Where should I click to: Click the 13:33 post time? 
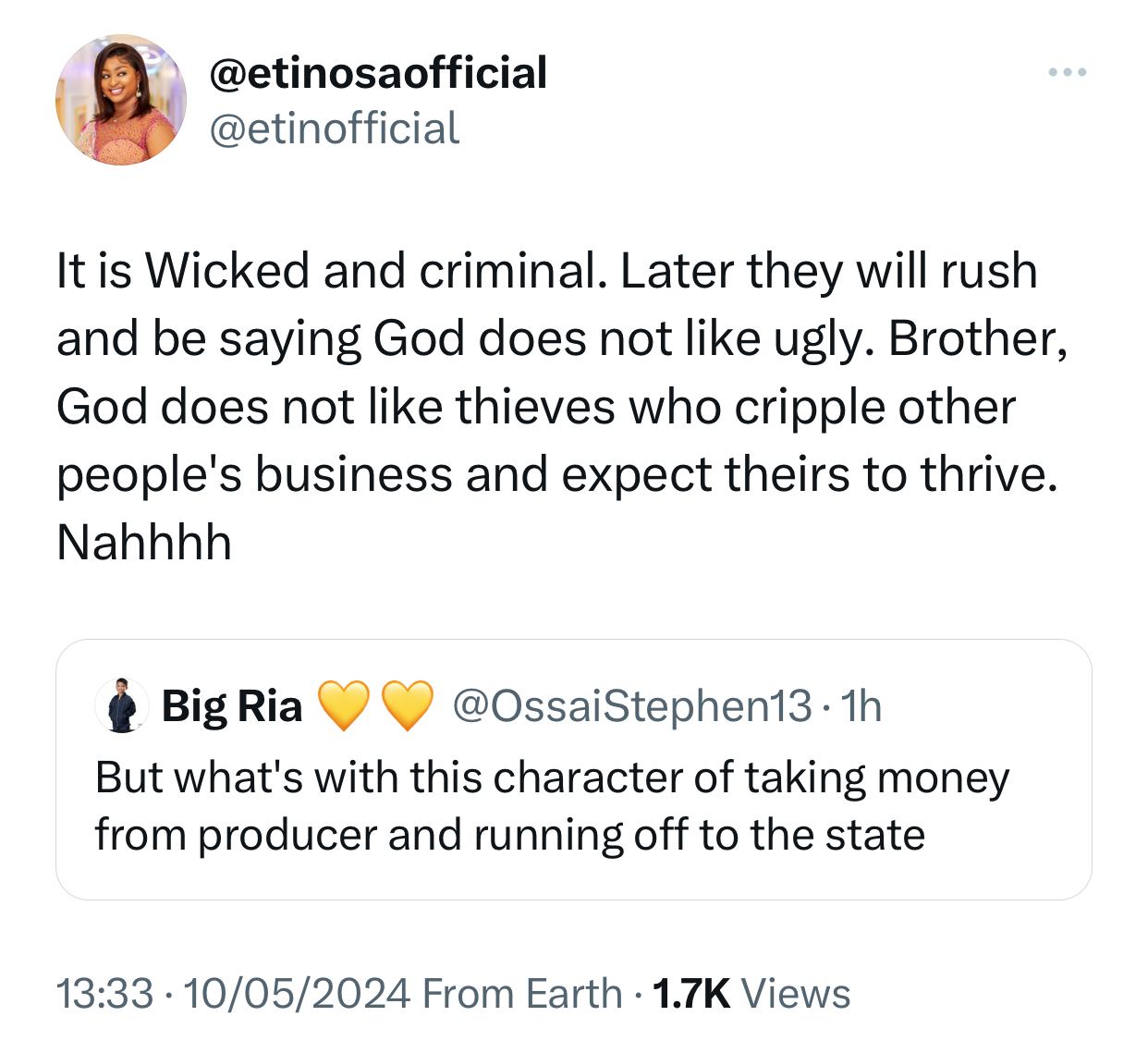click(x=104, y=994)
